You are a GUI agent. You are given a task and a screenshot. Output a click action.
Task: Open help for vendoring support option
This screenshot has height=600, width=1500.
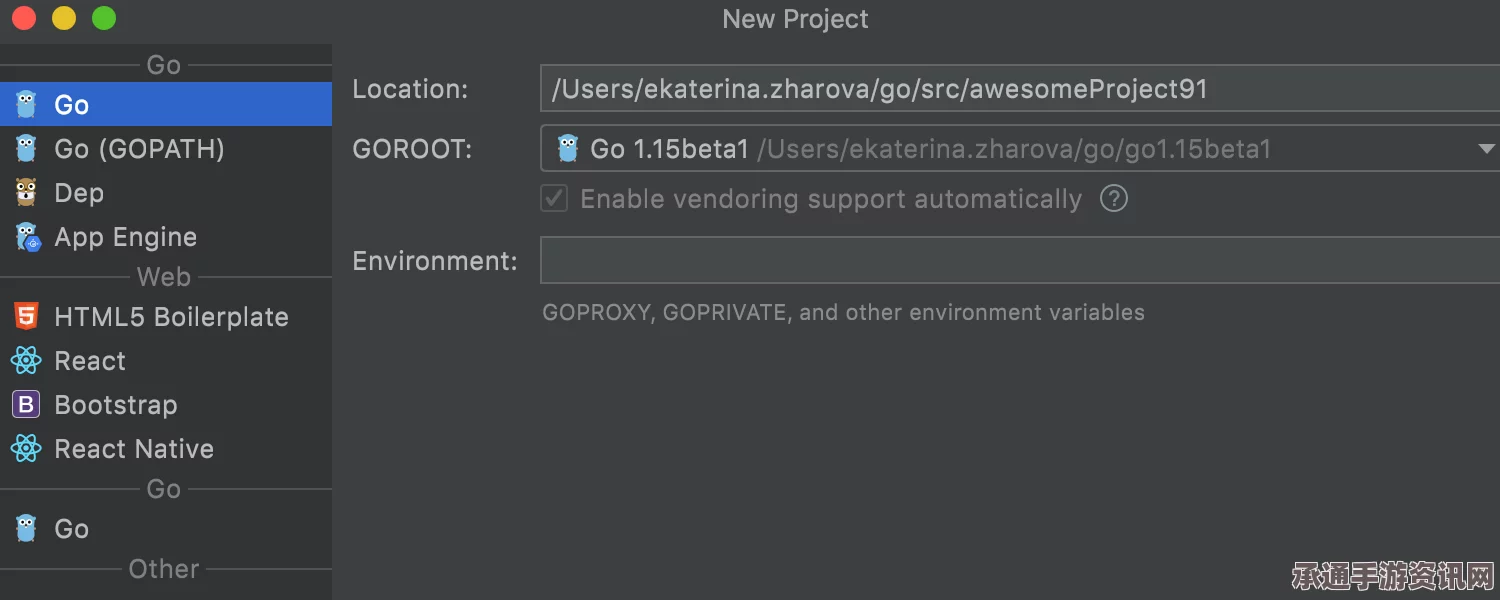[1114, 198]
